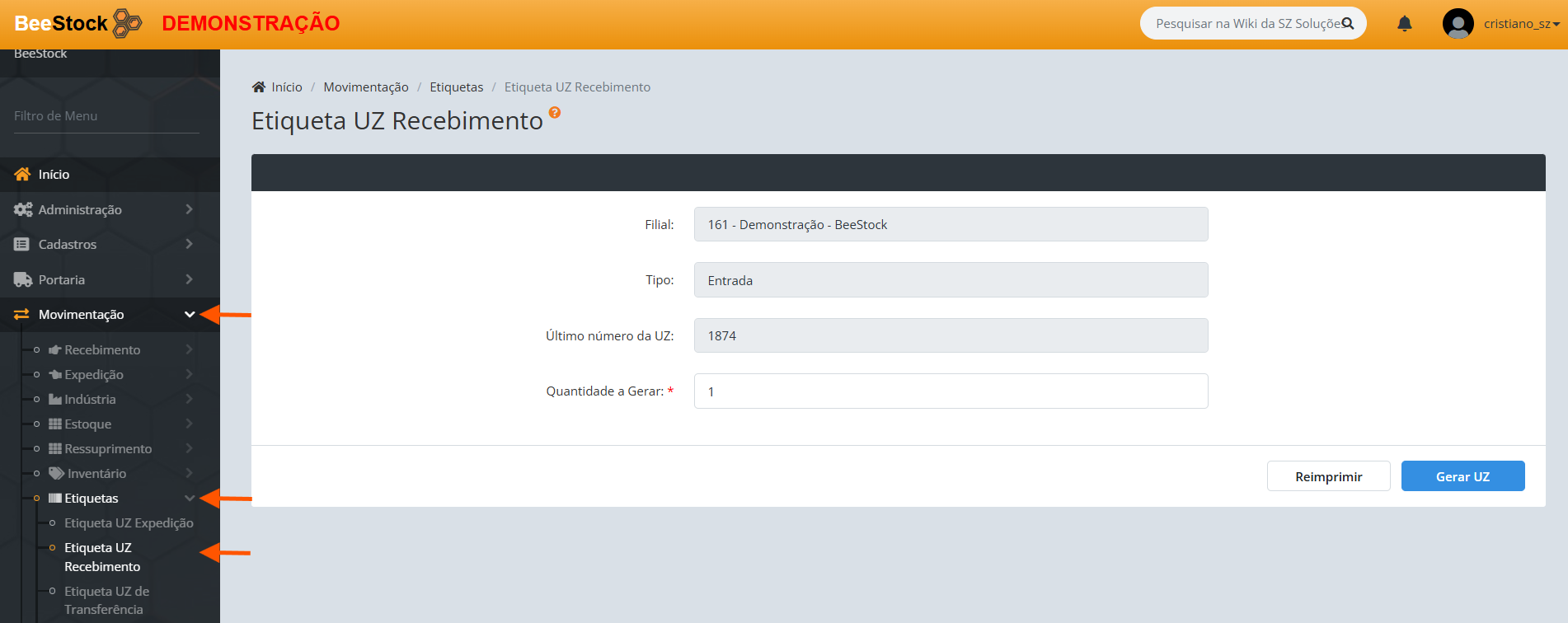
Task: Click the notification bell icon
Action: 1405,24
